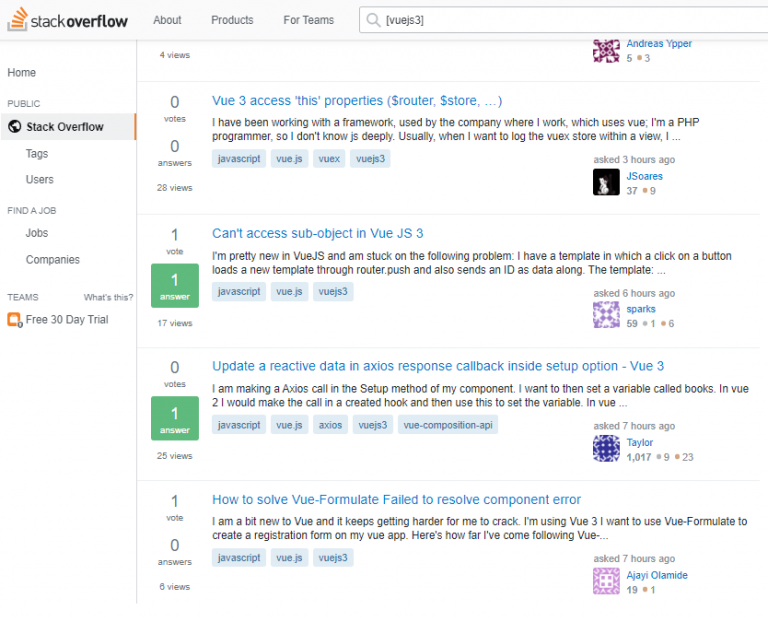768x622 pixels.
Task: Open the About page
Action: (167, 20)
